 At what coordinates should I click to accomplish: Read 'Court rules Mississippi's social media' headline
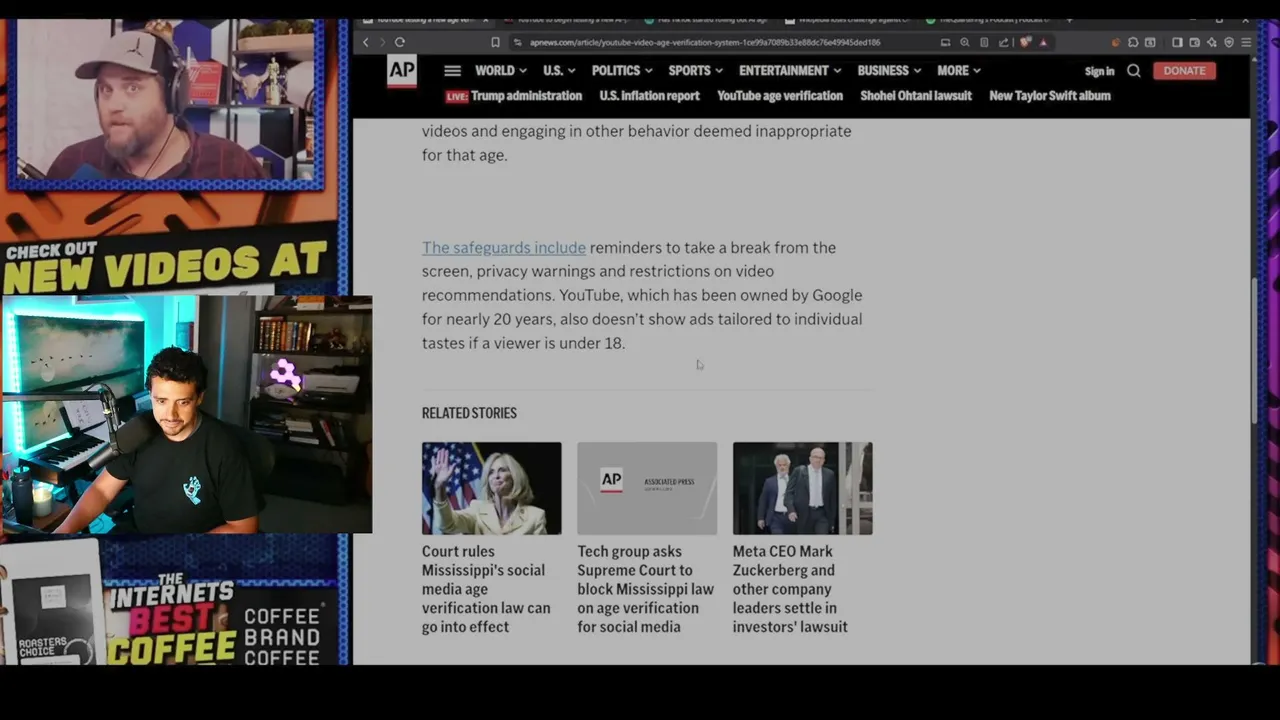pyautogui.click(x=486, y=589)
